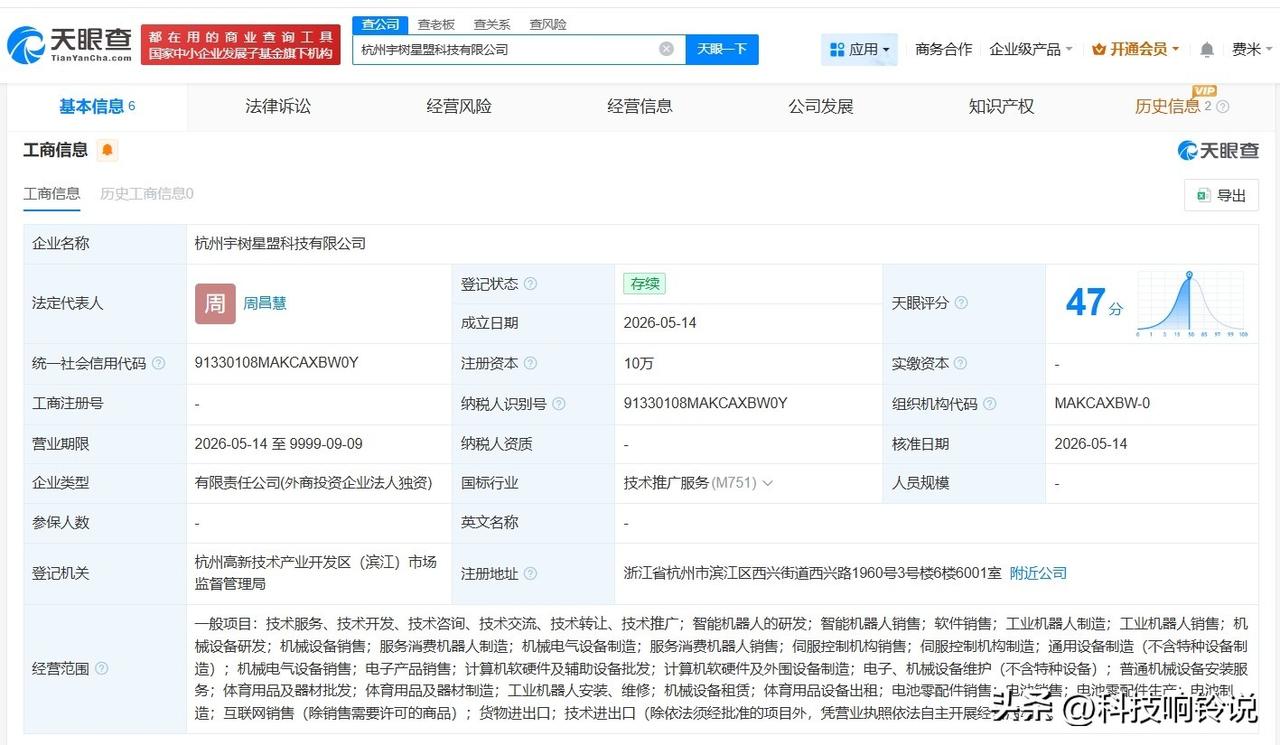Click the help icon beside 统一社会信用代码

click(x=158, y=364)
